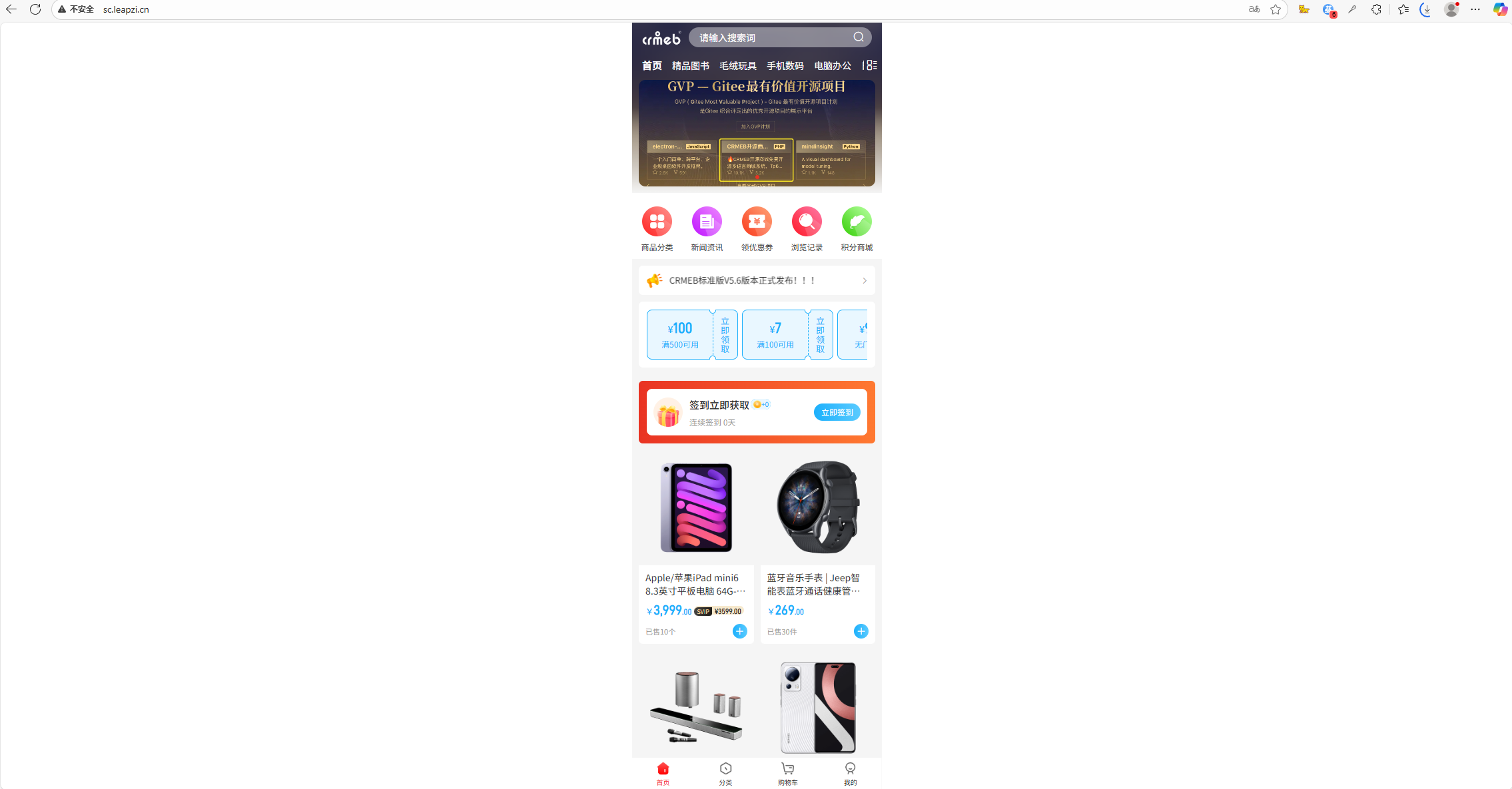Add iPad mini6 to cart with plus icon
1512x789 pixels.
coord(739,631)
